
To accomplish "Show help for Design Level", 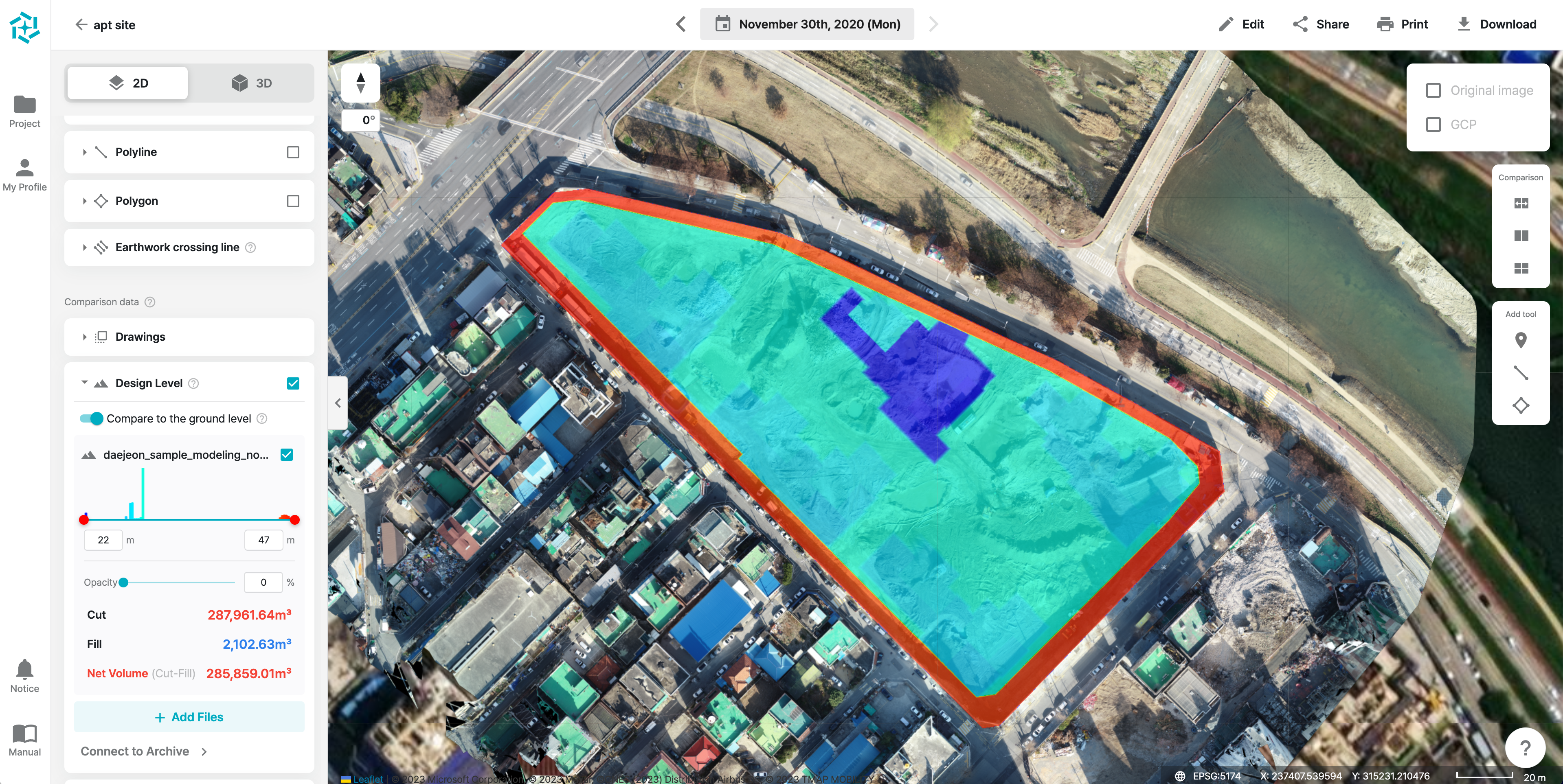I will [193, 383].
